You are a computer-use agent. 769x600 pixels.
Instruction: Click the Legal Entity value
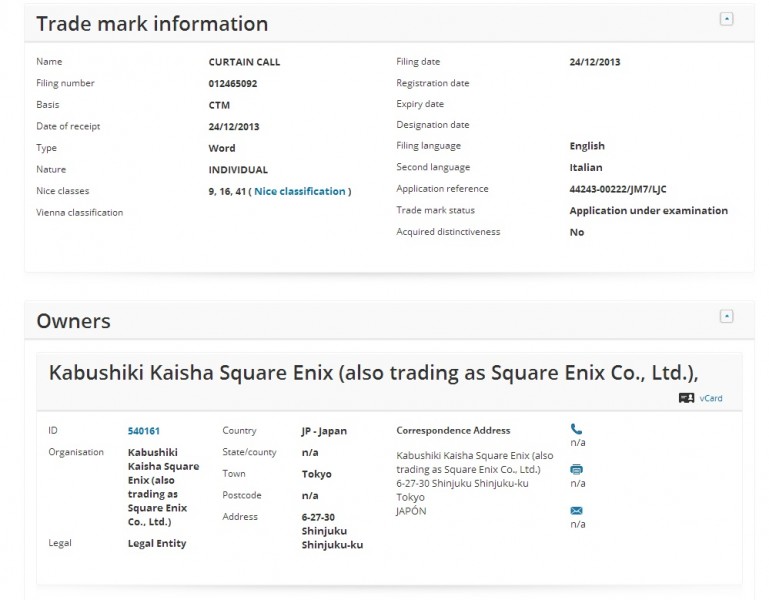tap(157, 543)
